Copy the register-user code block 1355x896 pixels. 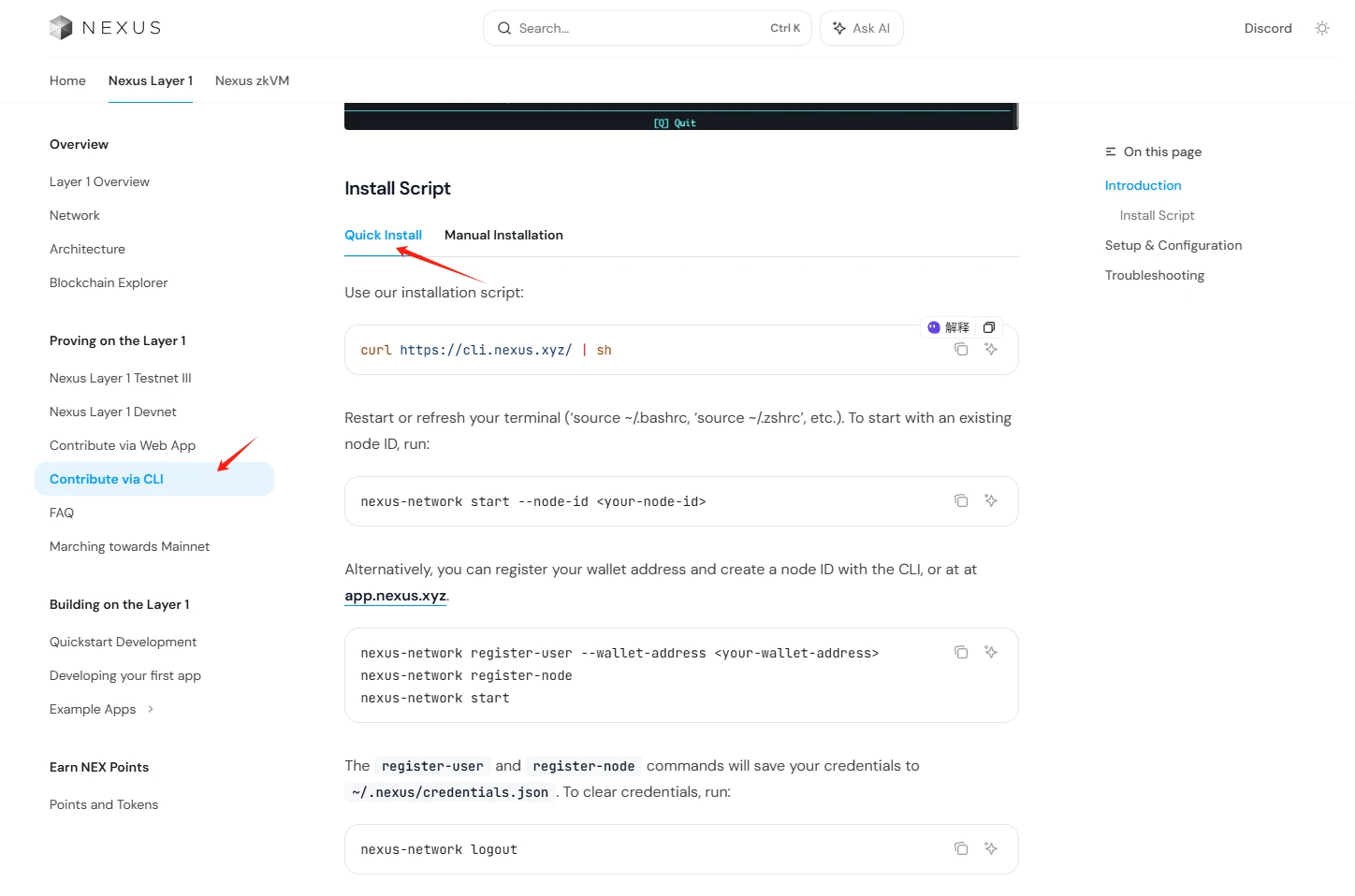961,652
